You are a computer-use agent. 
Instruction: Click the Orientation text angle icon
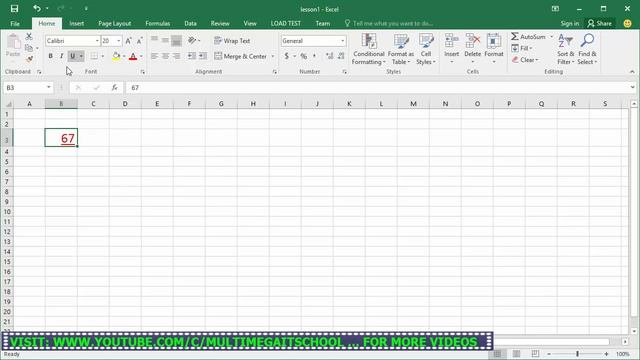[192, 40]
